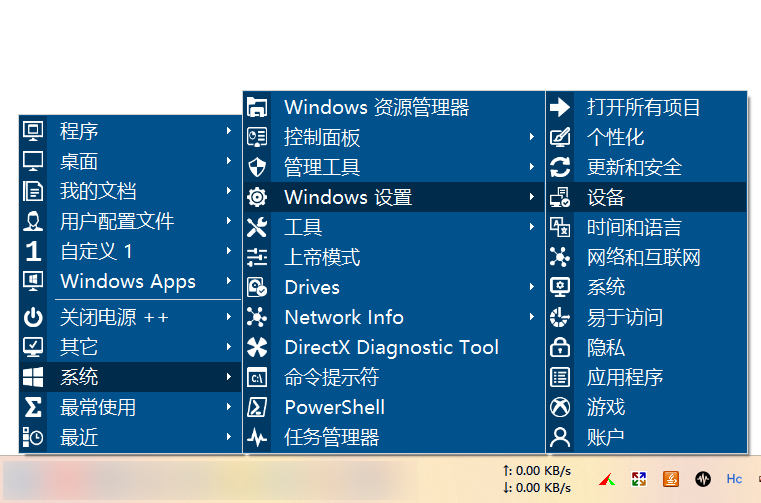This screenshot has width=761, height=503.
Task: Select the 最常使用 menu entry
Action: 98,407
